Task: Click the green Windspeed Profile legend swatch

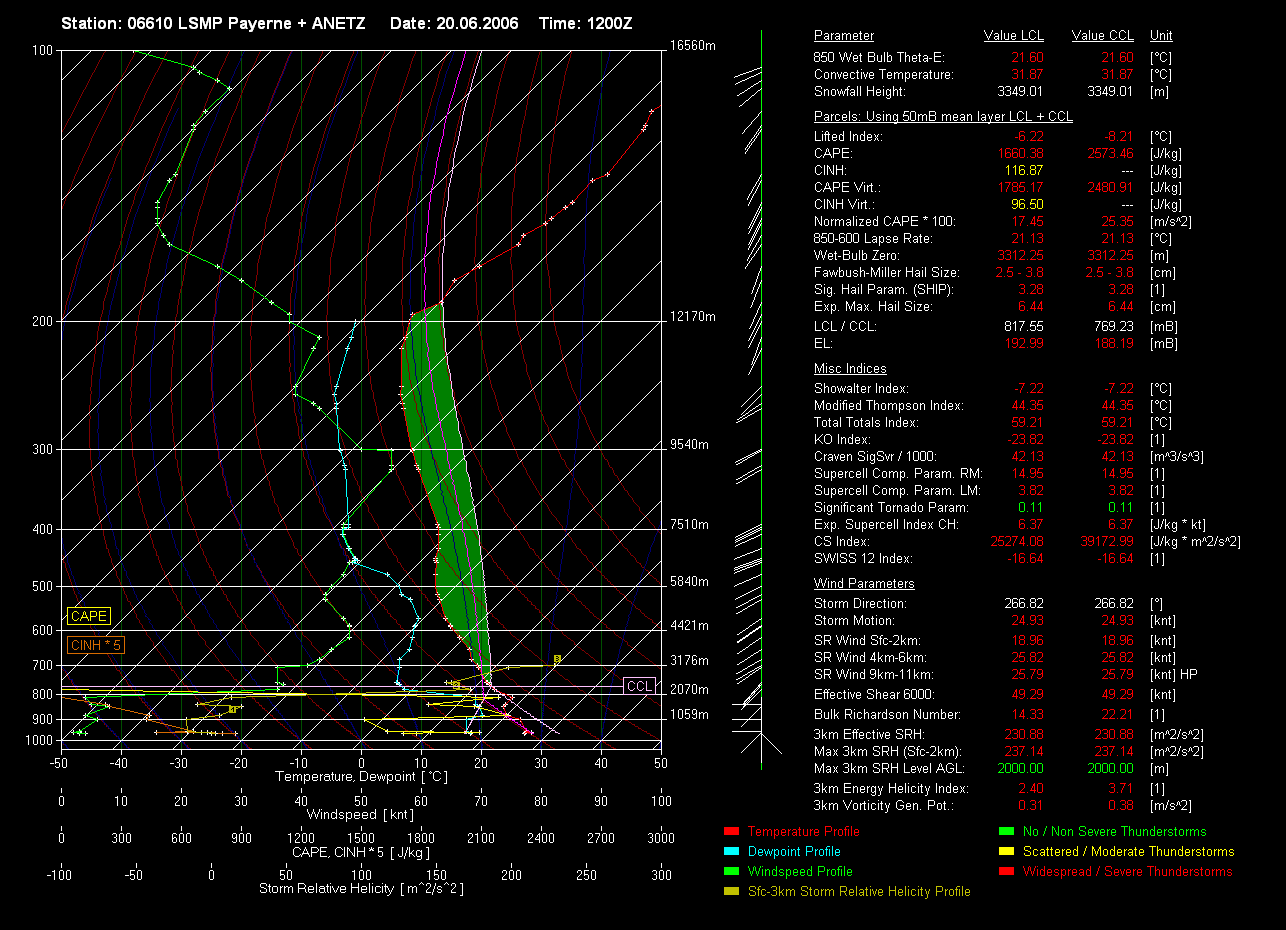Action: [x=730, y=871]
